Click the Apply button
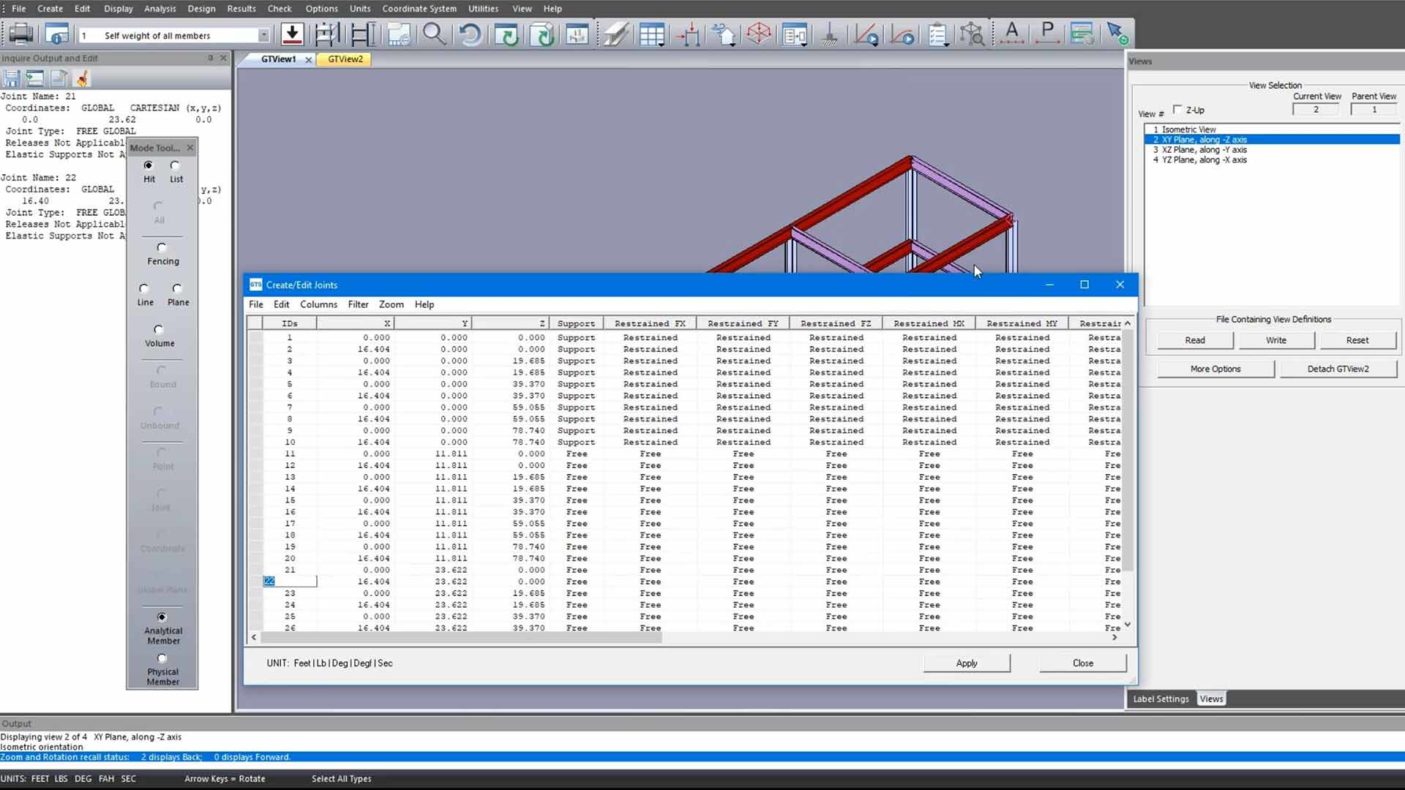This screenshot has width=1405, height=790. 966,663
